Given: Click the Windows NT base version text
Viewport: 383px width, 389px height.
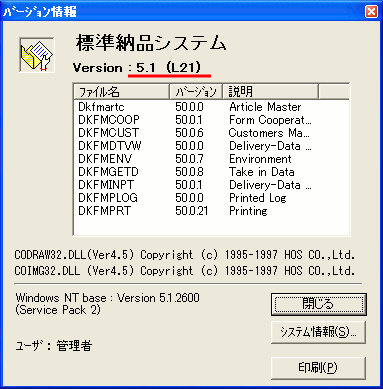Looking at the screenshot, I should 108,297.
